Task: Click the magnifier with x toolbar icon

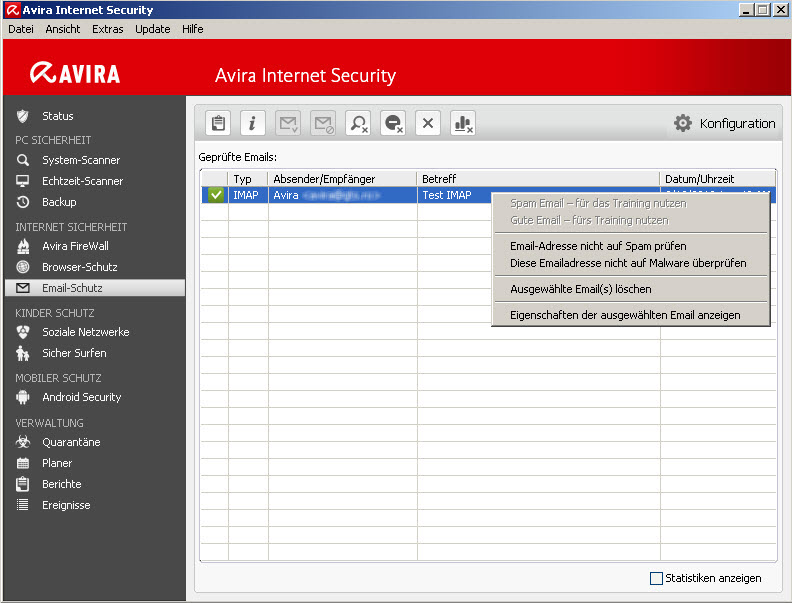Action: (x=358, y=123)
